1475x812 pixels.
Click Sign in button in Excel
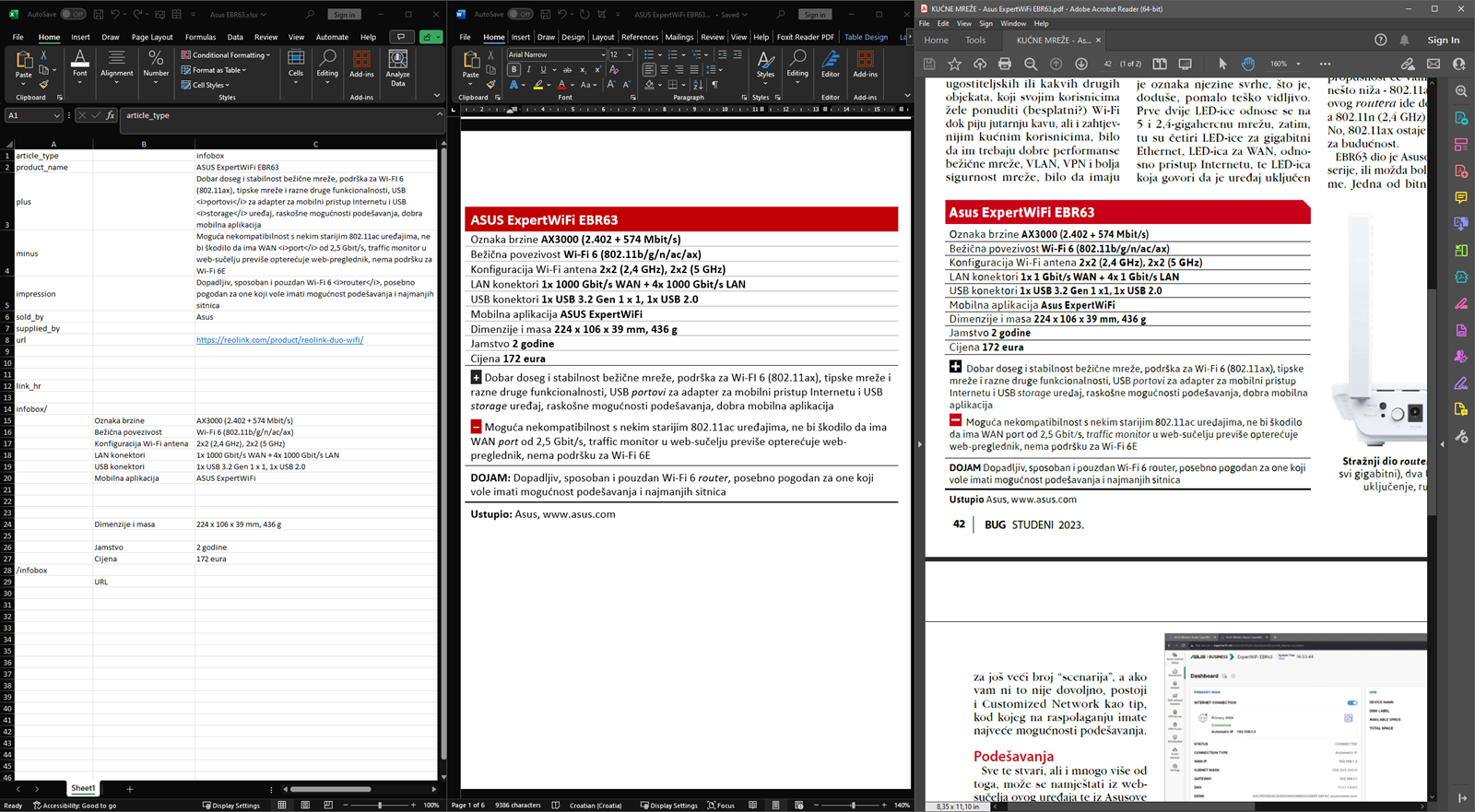pos(345,15)
